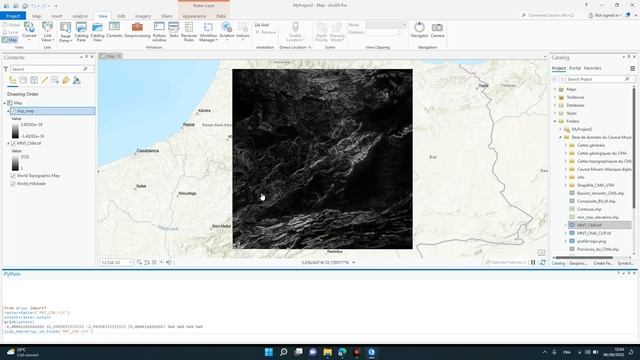Click the Link Views icon

pyautogui.click(x=47, y=27)
